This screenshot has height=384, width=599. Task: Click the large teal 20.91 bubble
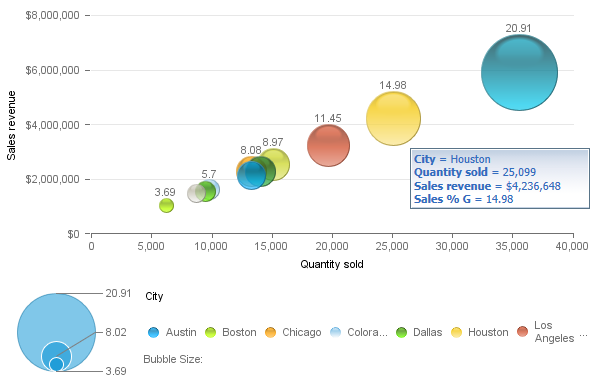click(x=519, y=73)
